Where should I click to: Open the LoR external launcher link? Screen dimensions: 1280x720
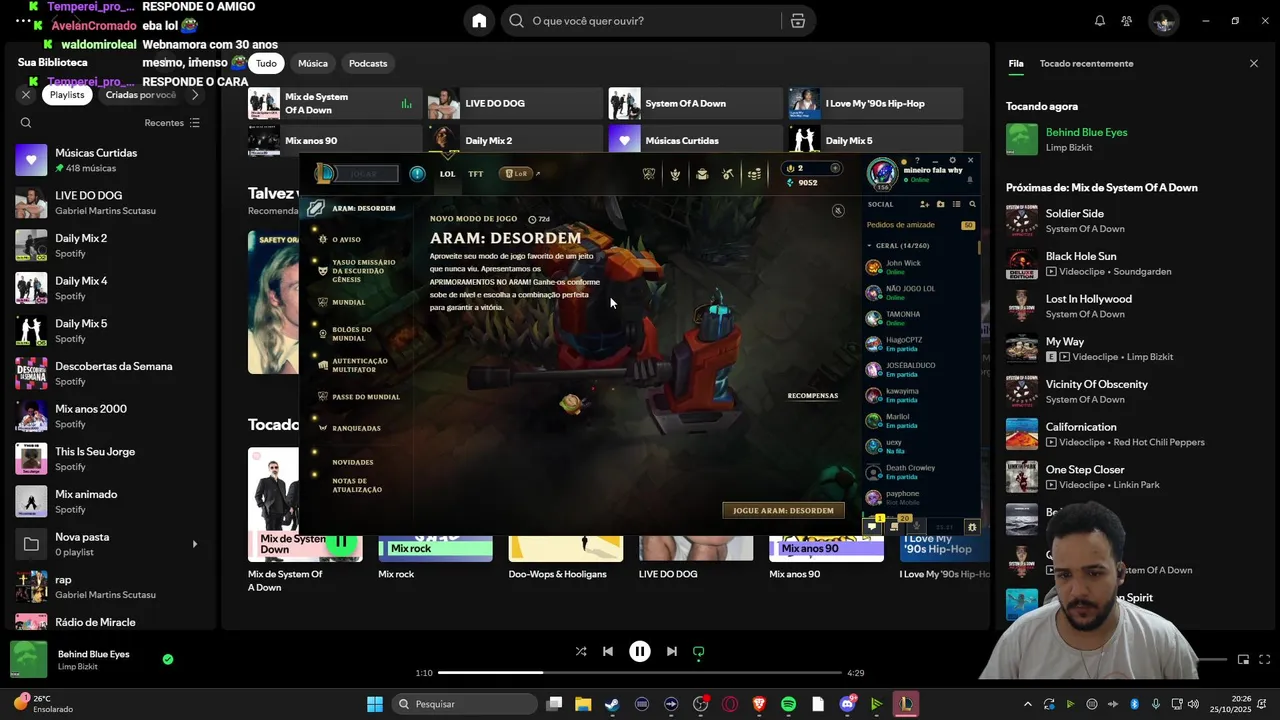click(520, 174)
